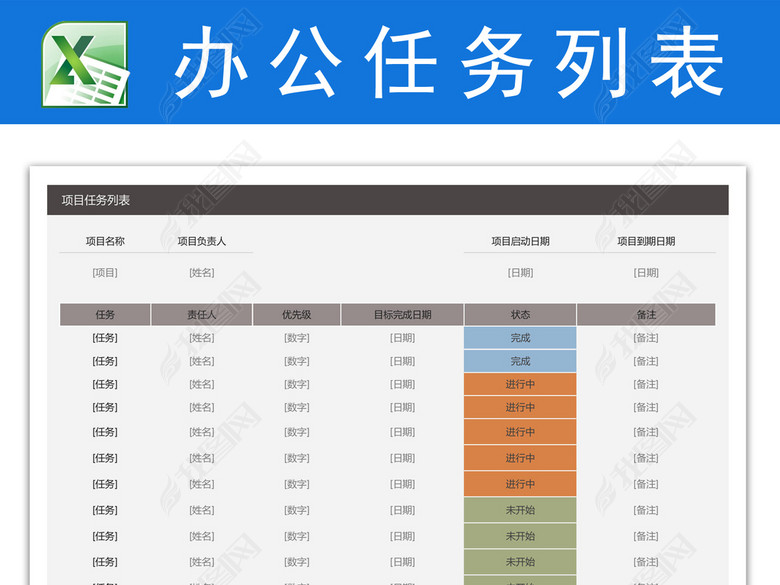
Task: Click the 项目任务列表 dark header bar
Action: coord(388,200)
